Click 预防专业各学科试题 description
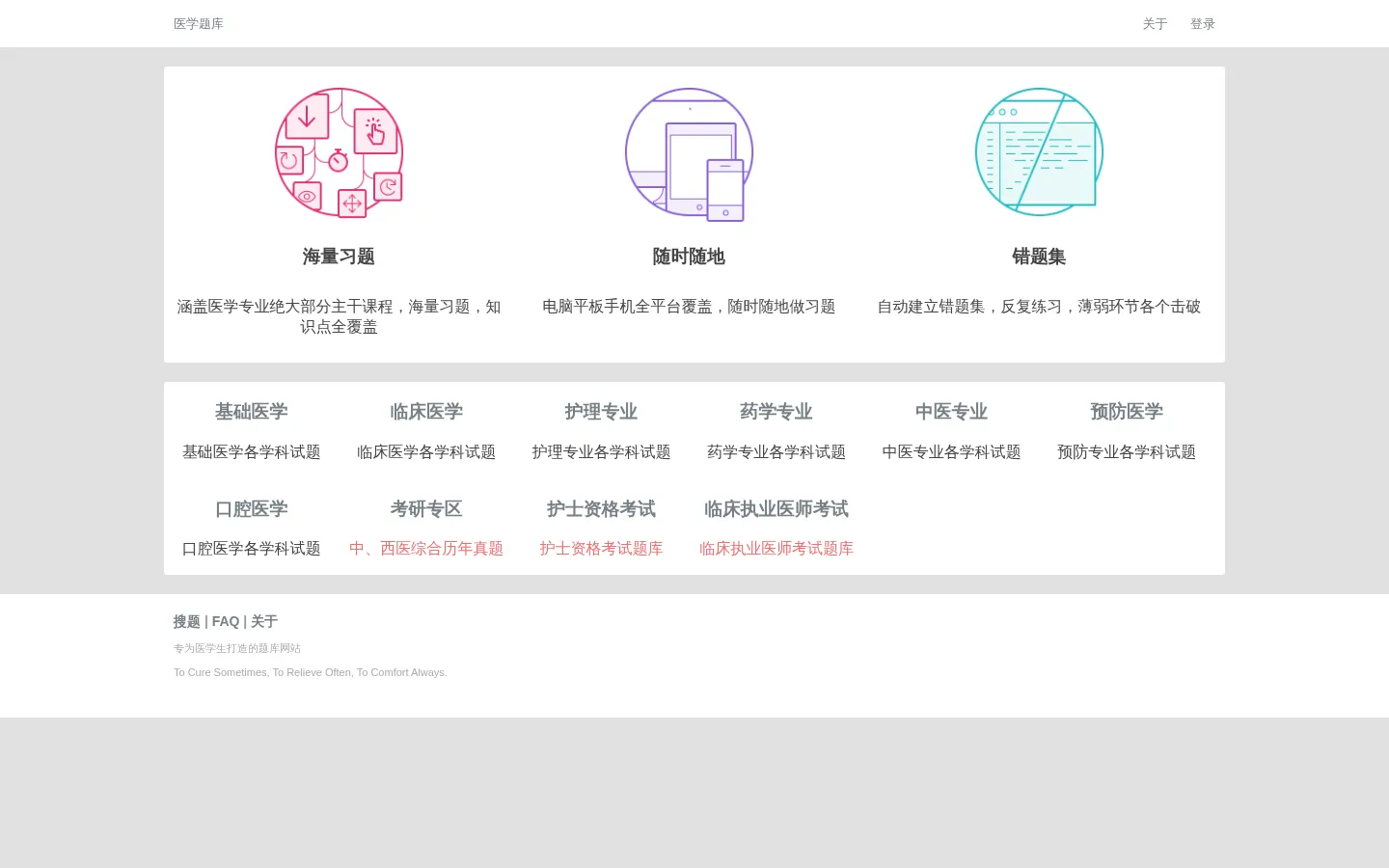This screenshot has width=1389, height=868. (x=1127, y=452)
